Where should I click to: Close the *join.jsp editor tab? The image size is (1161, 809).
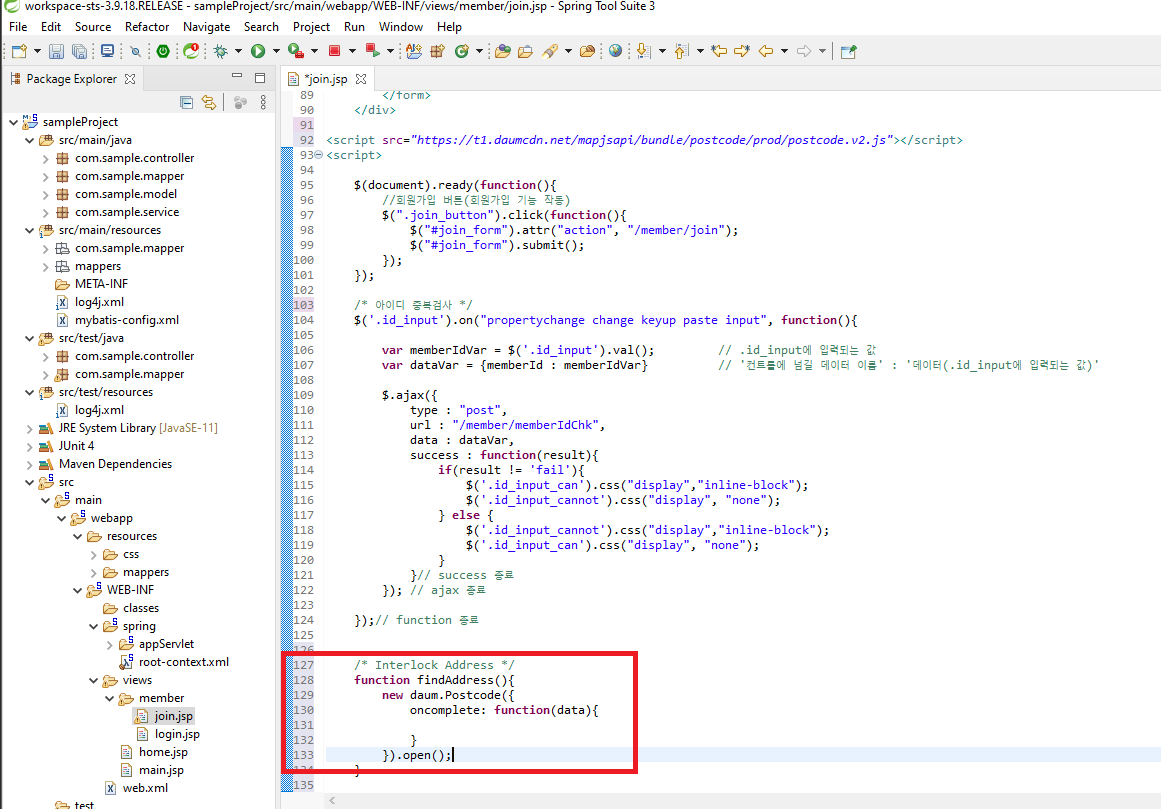(361, 78)
